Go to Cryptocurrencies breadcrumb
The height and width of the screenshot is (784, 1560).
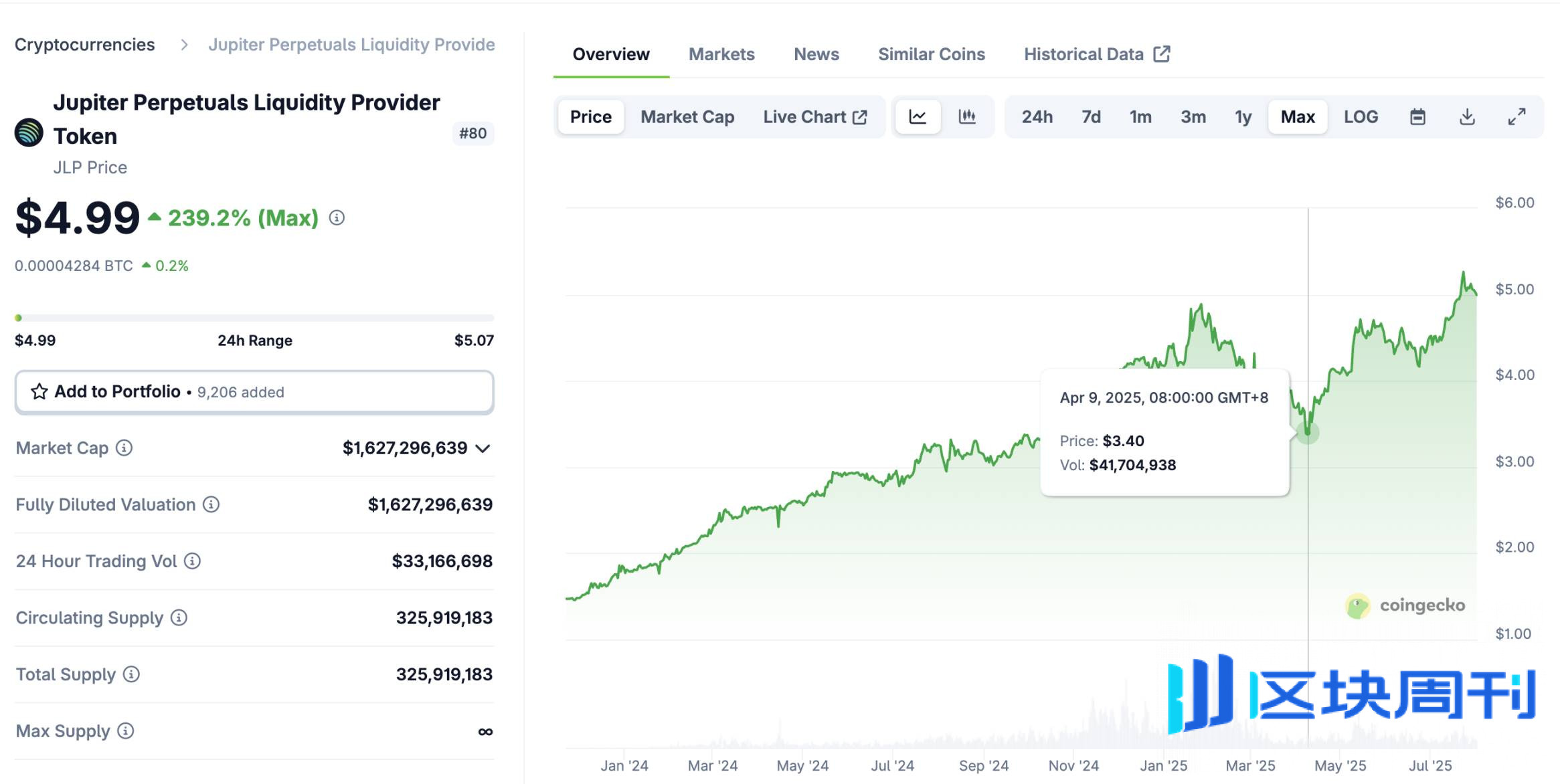click(85, 44)
